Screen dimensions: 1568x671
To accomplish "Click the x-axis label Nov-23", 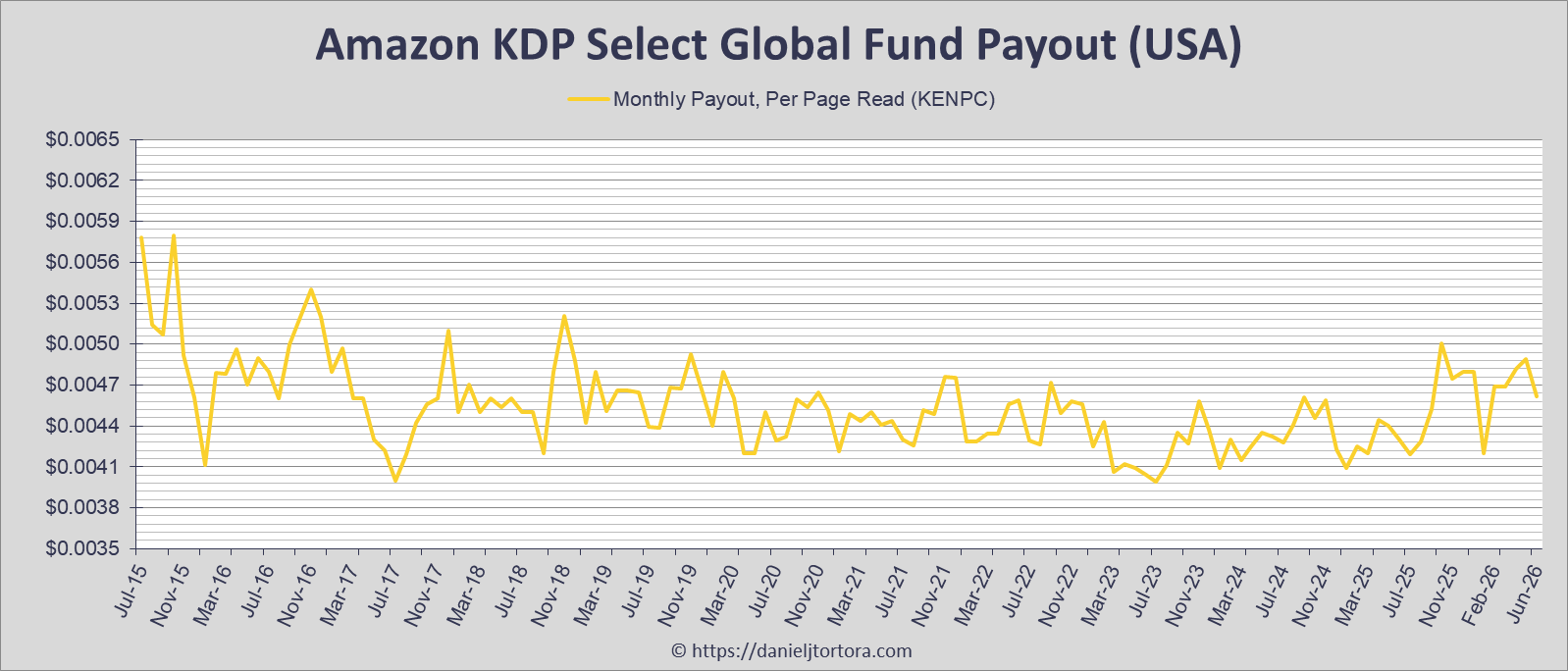I will [x=1183, y=595].
